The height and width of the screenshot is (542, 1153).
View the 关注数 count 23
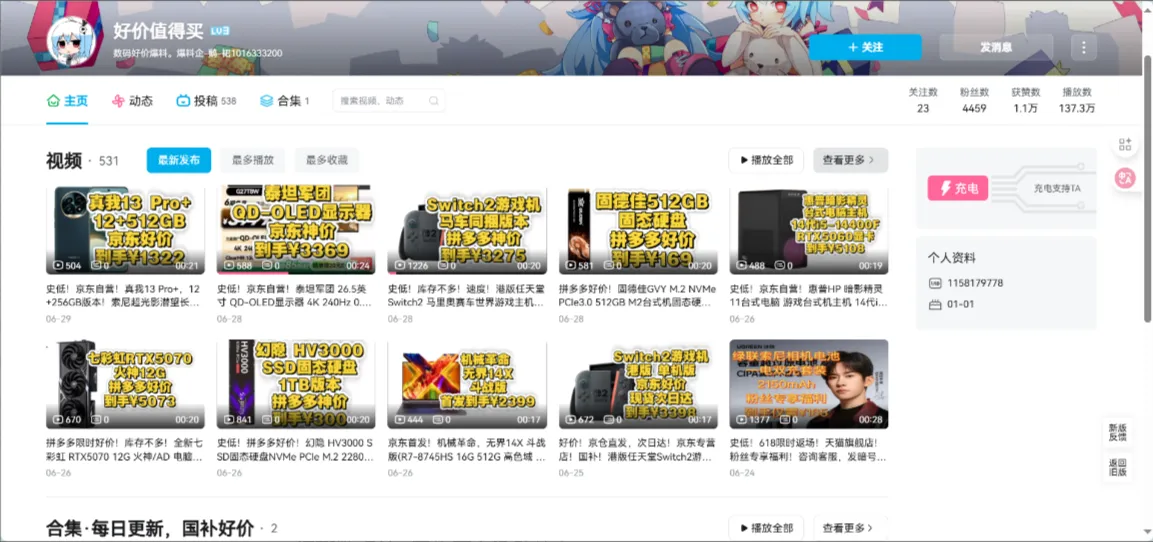pos(923,100)
